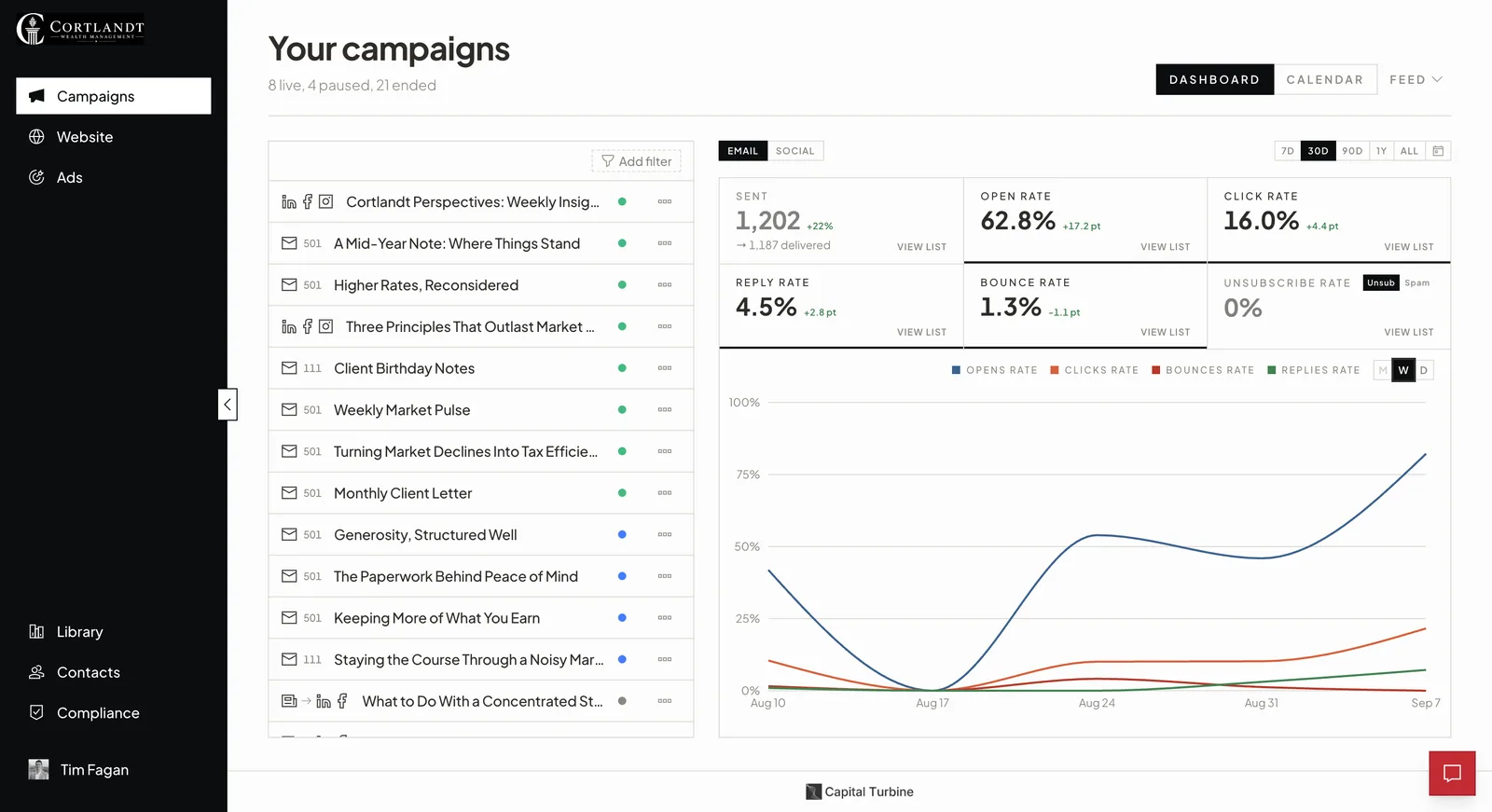
Task: Click Instagram icon on Cortlandt Perspectives row
Action: [325, 201]
